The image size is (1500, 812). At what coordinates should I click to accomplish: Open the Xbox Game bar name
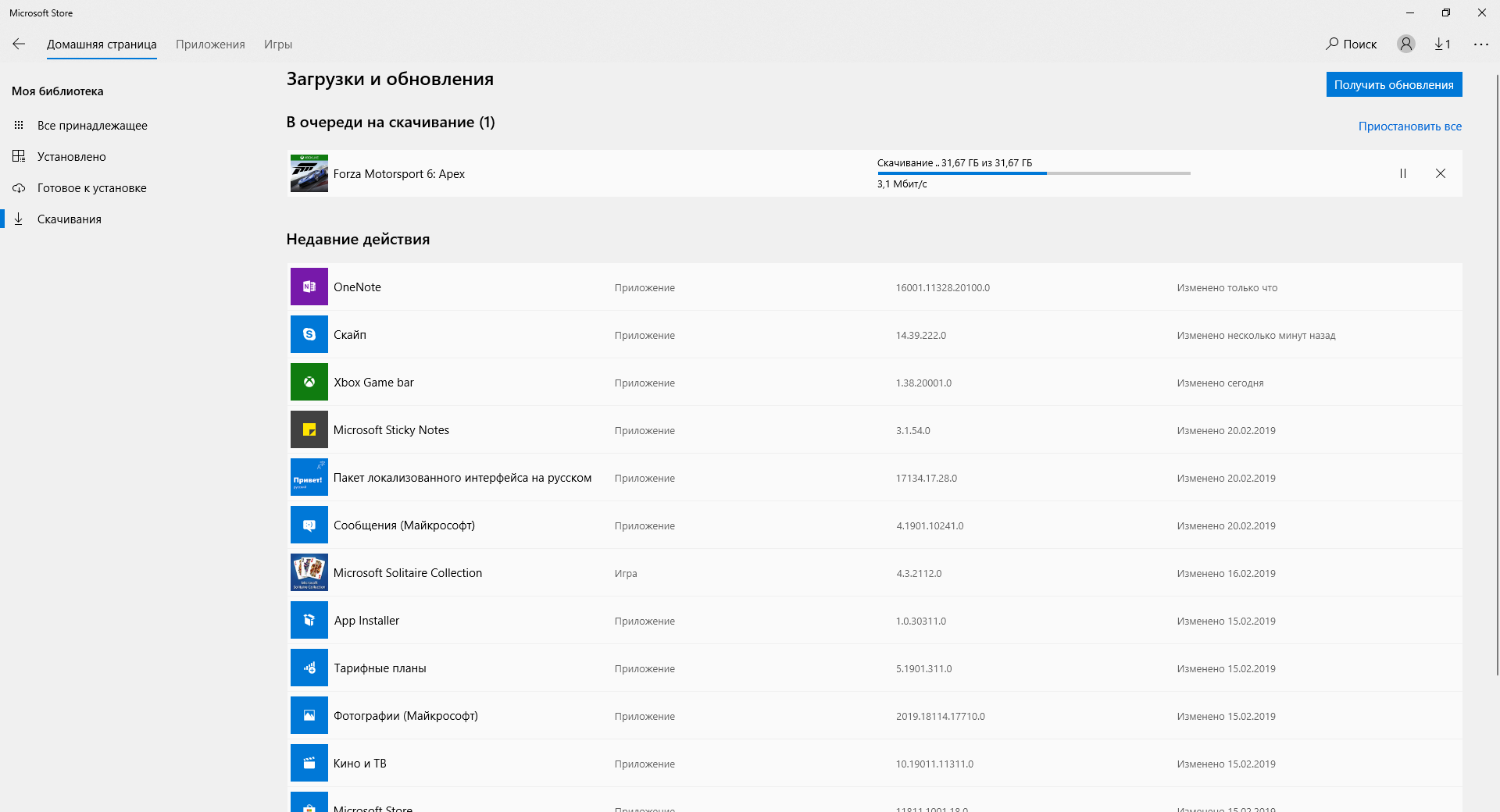(373, 383)
